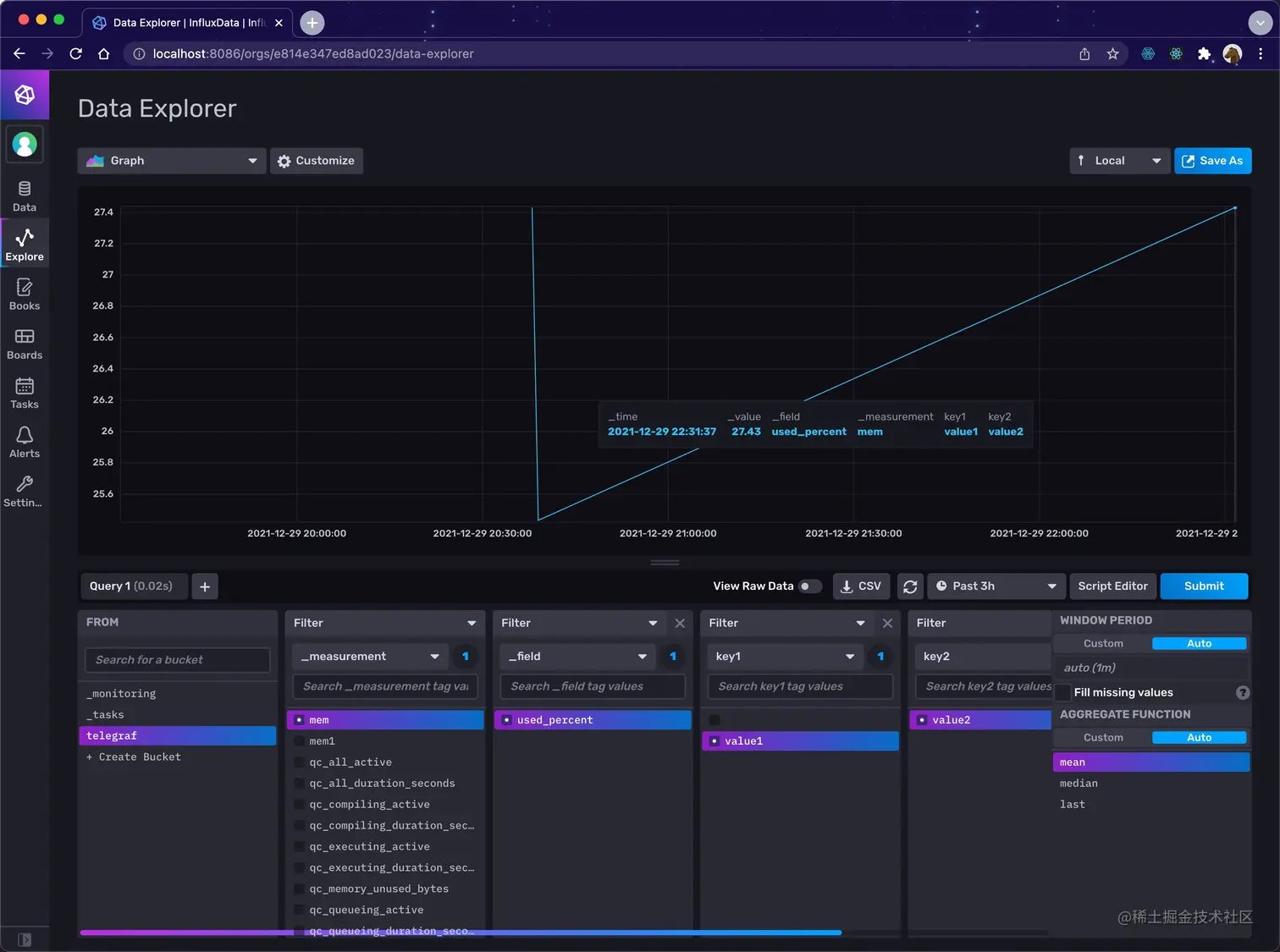This screenshot has width=1280, height=952.
Task: Open the _field tag key dropdown
Action: pos(578,657)
